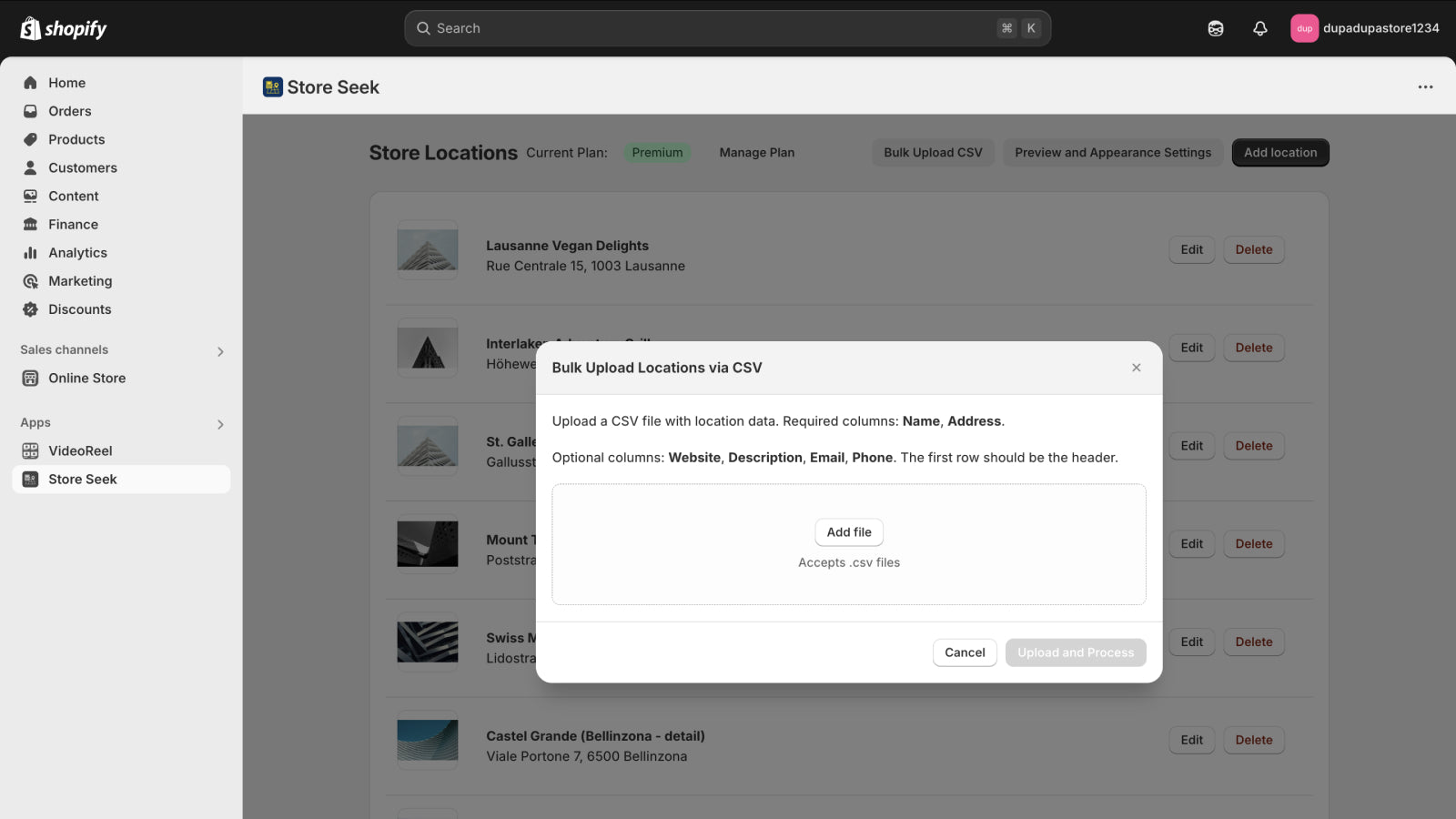Click the green Premium plan badge

click(657, 152)
